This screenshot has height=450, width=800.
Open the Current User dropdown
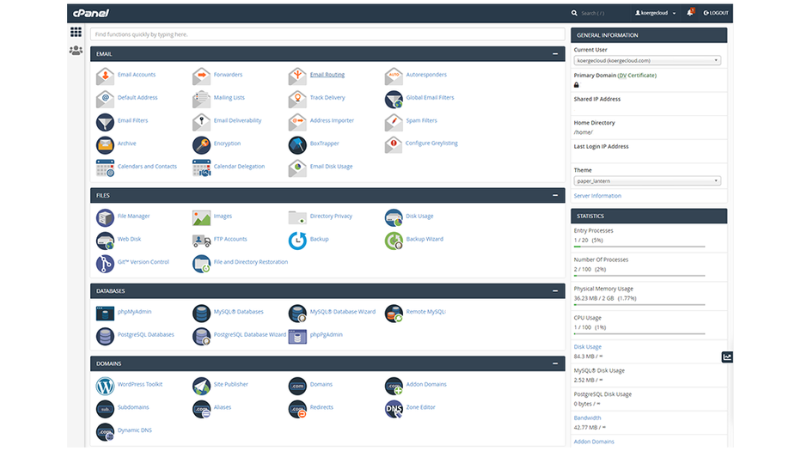point(647,60)
